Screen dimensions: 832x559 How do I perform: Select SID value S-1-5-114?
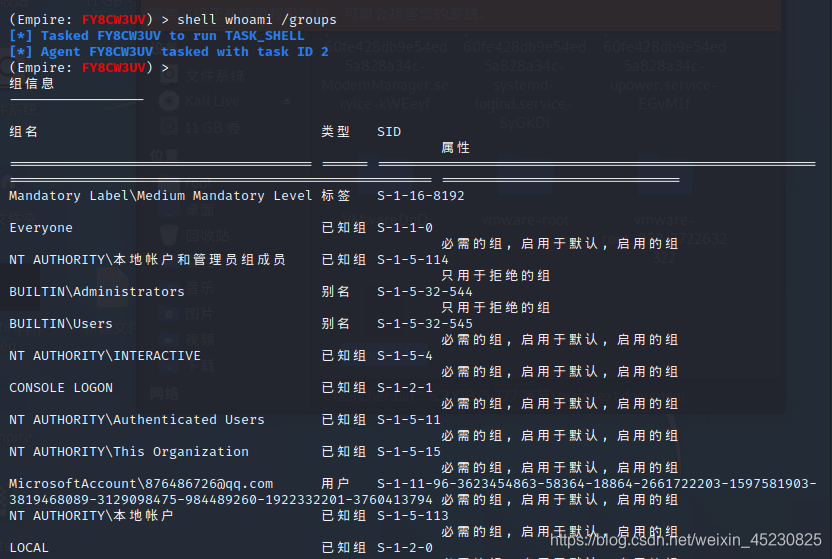[413, 260]
